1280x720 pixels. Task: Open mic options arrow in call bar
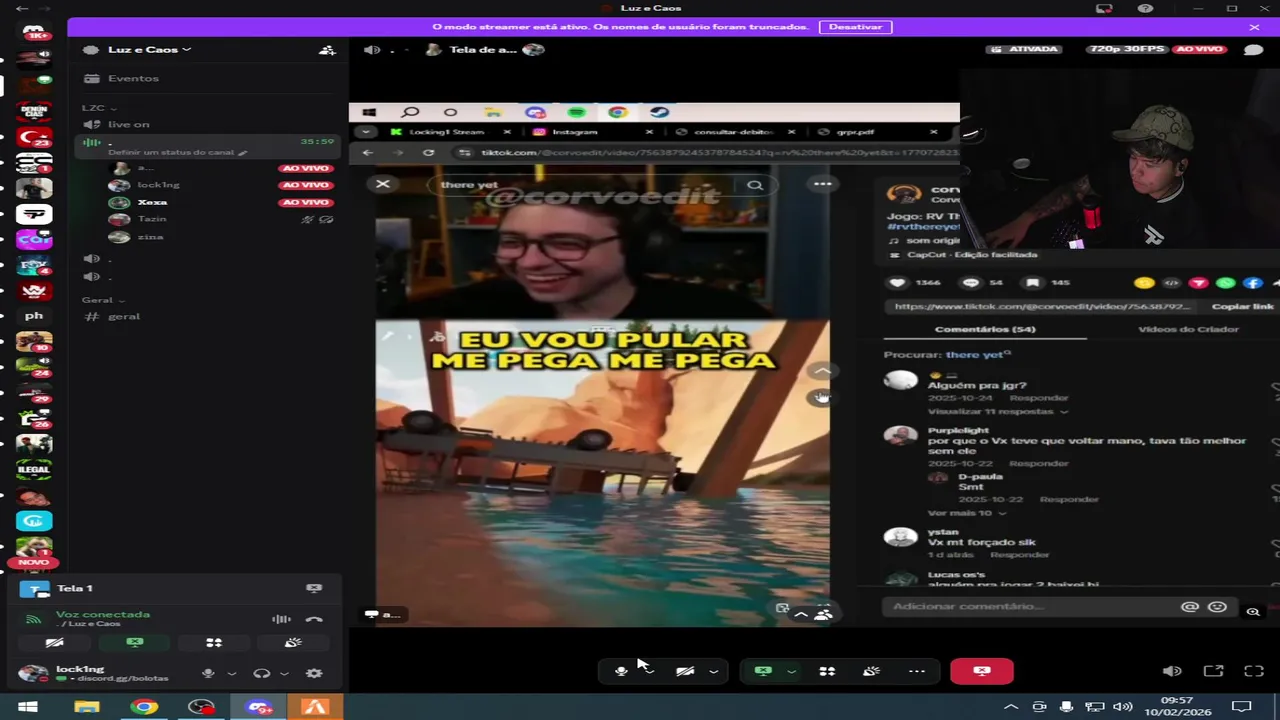point(651,671)
